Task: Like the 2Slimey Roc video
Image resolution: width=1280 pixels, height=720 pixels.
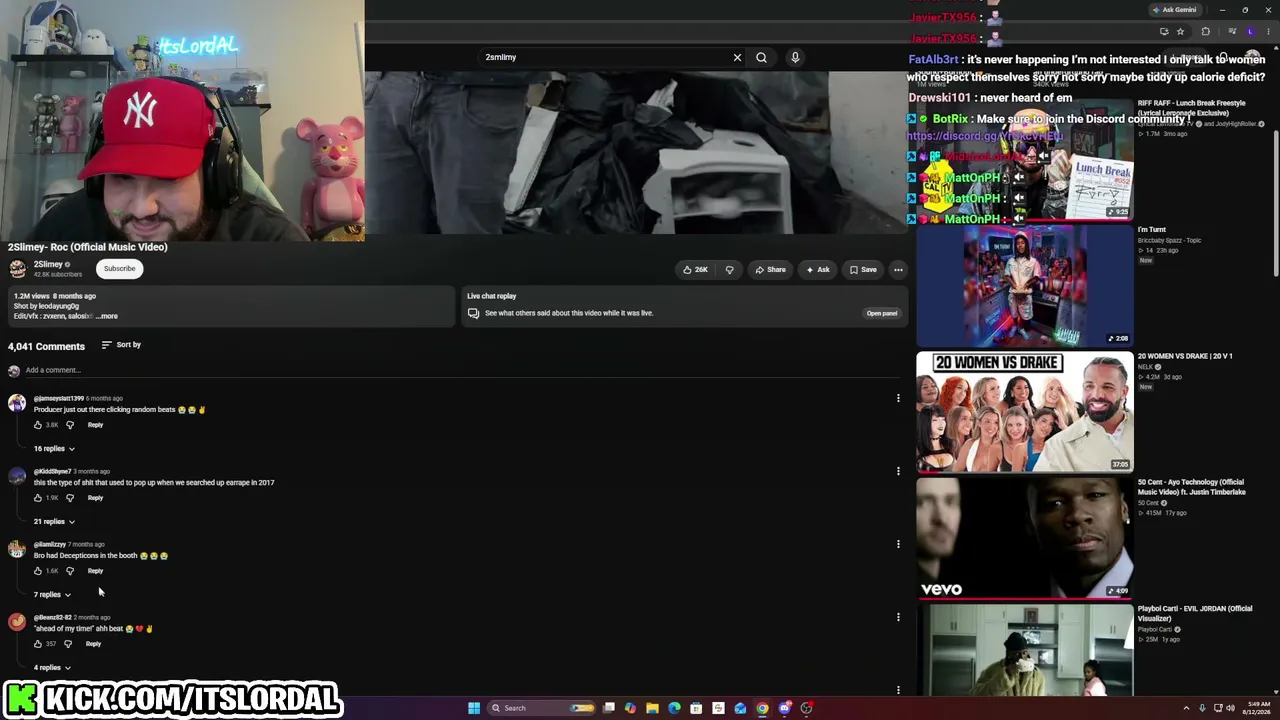Action: (695, 269)
